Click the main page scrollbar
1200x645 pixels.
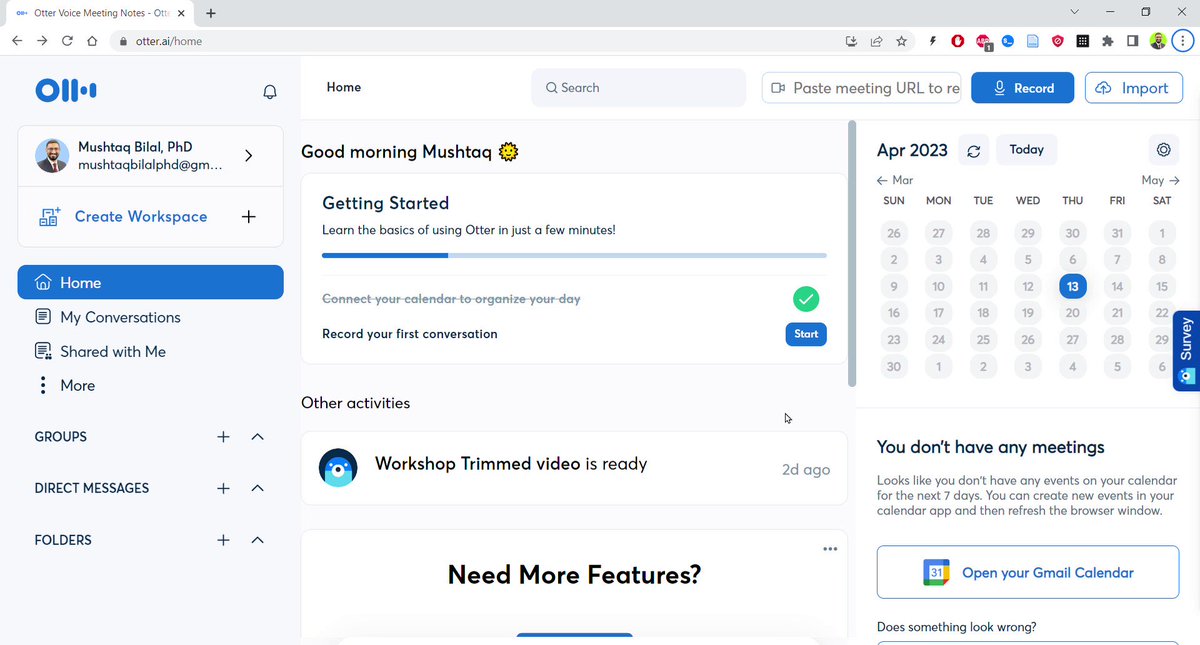[852, 254]
